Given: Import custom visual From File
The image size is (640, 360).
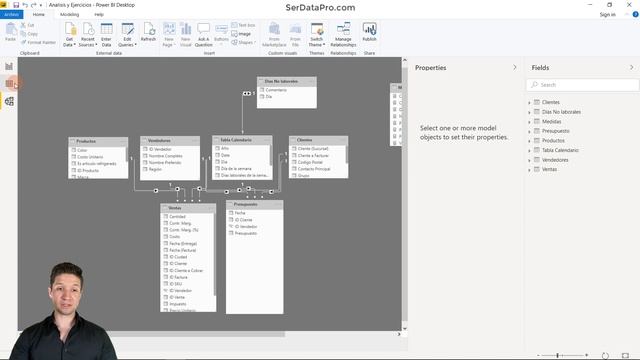Looking at the screenshot, I should pos(295,35).
